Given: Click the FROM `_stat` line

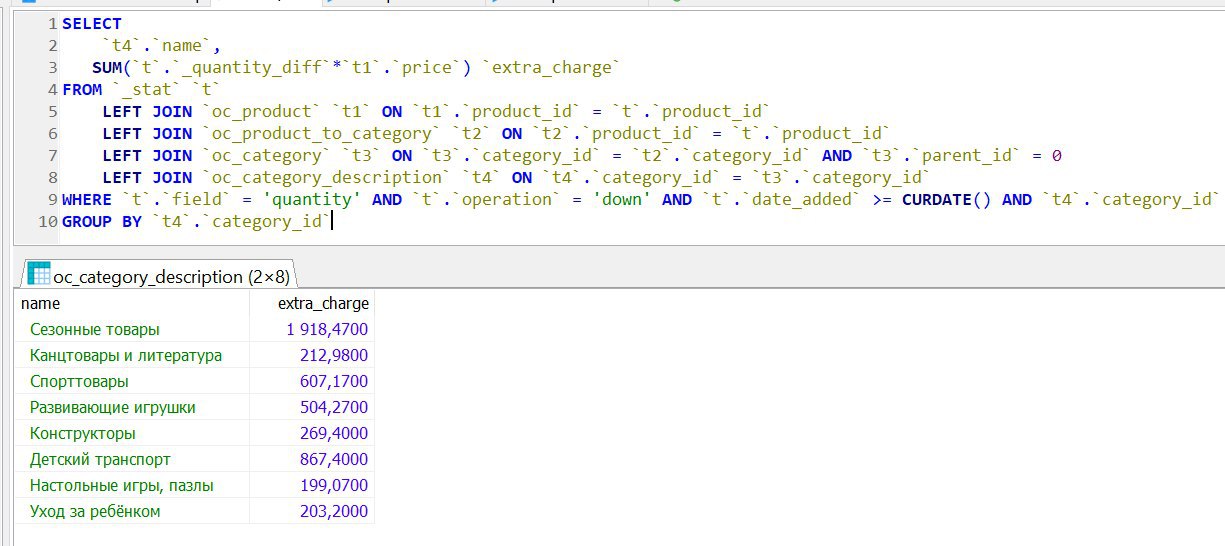Looking at the screenshot, I should (x=141, y=89).
